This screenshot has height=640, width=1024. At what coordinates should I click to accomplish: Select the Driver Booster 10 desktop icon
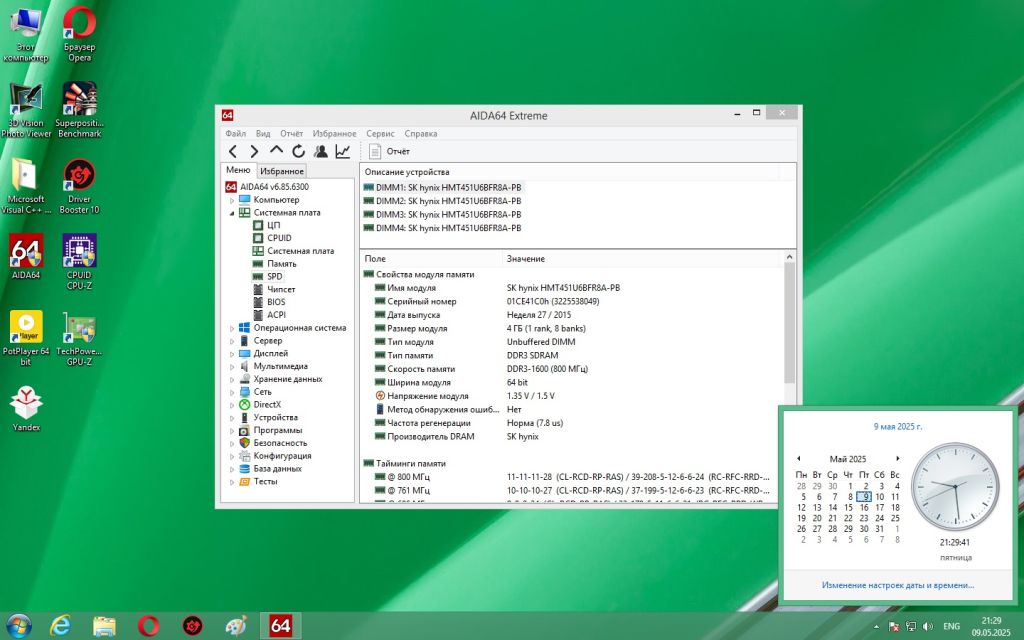[79, 186]
